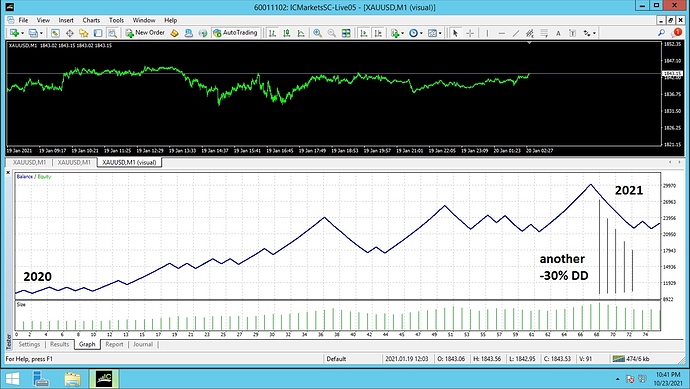The height and width of the screenshot is (389, 690).
Task: Tile chart windows icon
Action: [346, 33]
